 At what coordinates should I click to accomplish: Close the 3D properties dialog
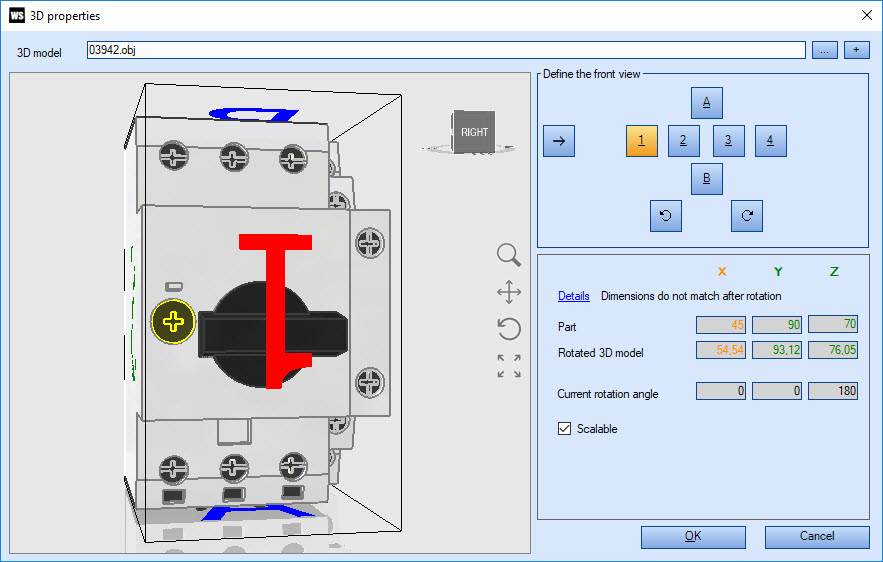pyautogui.click(x=867, y=15)
